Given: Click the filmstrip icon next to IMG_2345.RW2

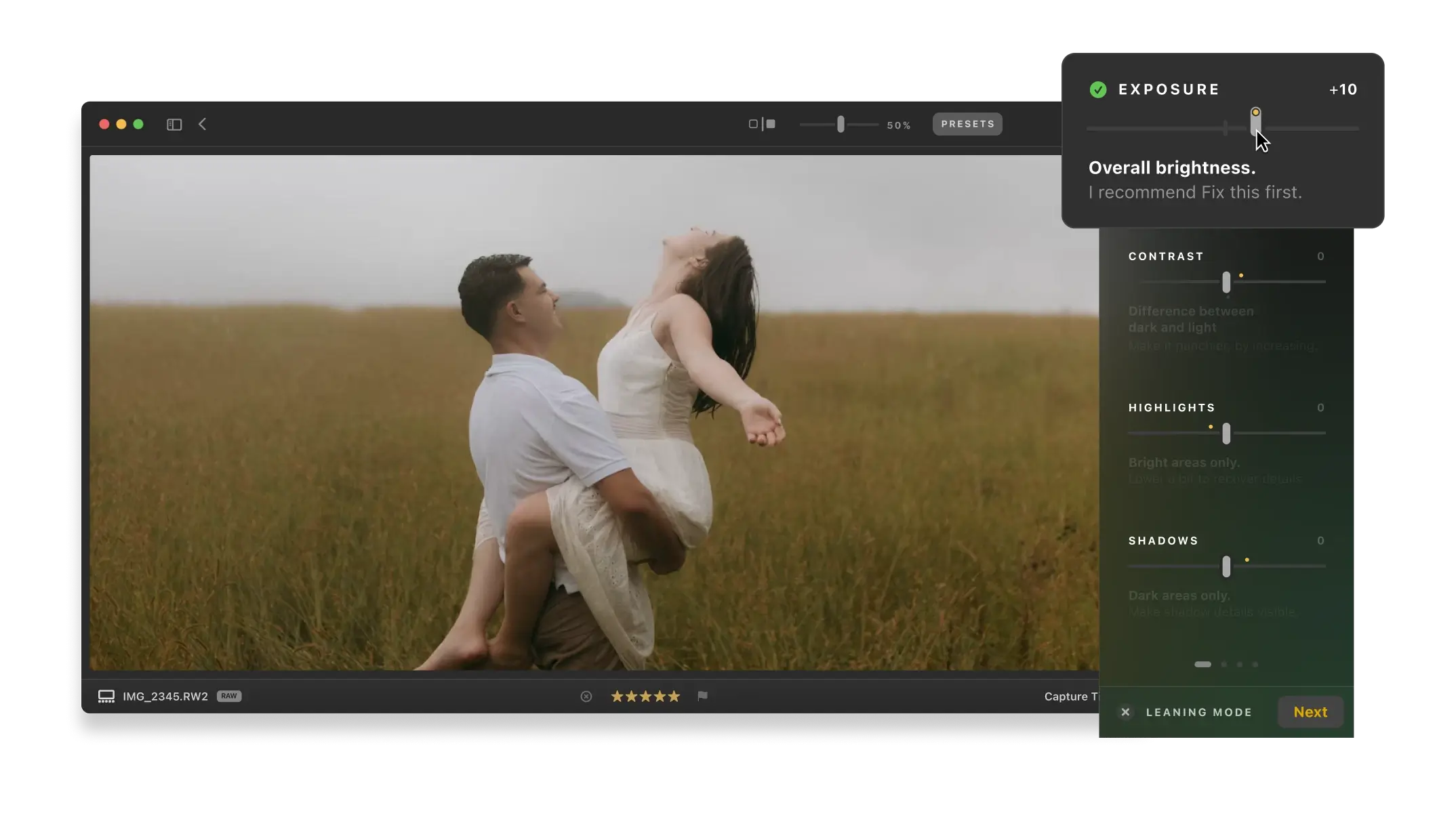Looking at the screenshot, I should click(106, 696).
